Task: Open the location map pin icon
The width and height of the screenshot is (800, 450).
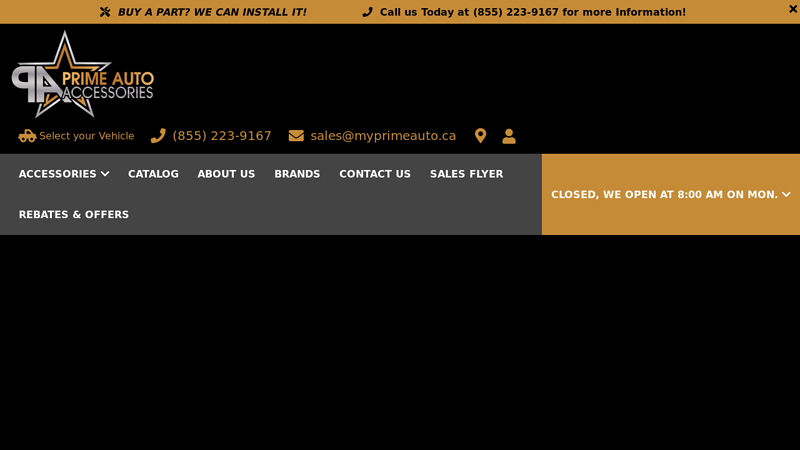Action: tap(480, 136)
